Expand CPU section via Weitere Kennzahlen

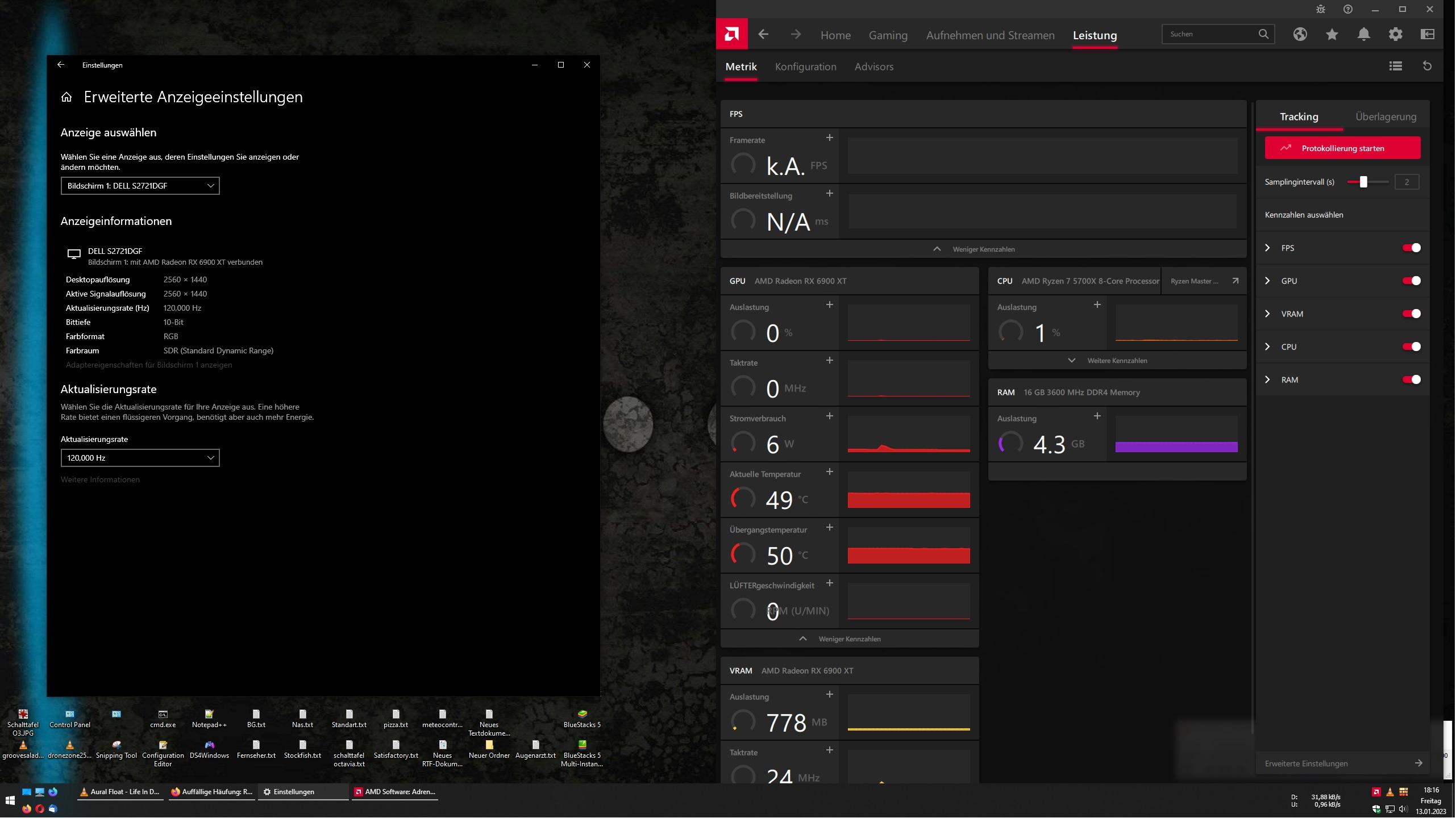pyautogui.click(x=1118, y=360)
